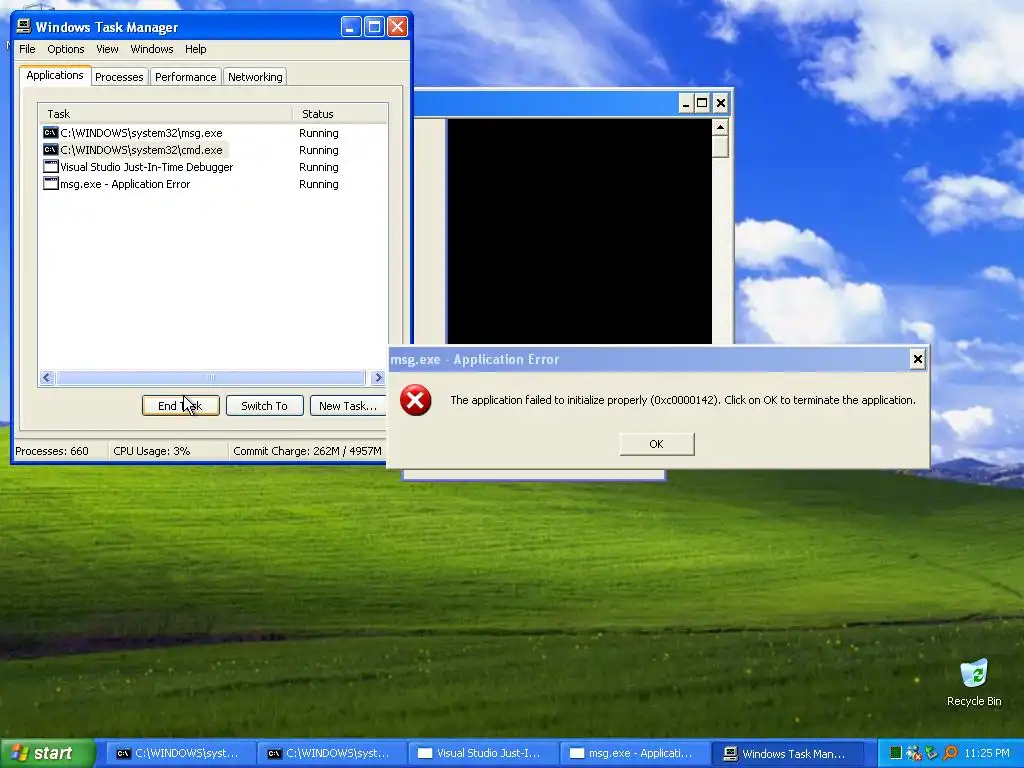Click the left arrow of the task list scrollbar

pos(46,377)
